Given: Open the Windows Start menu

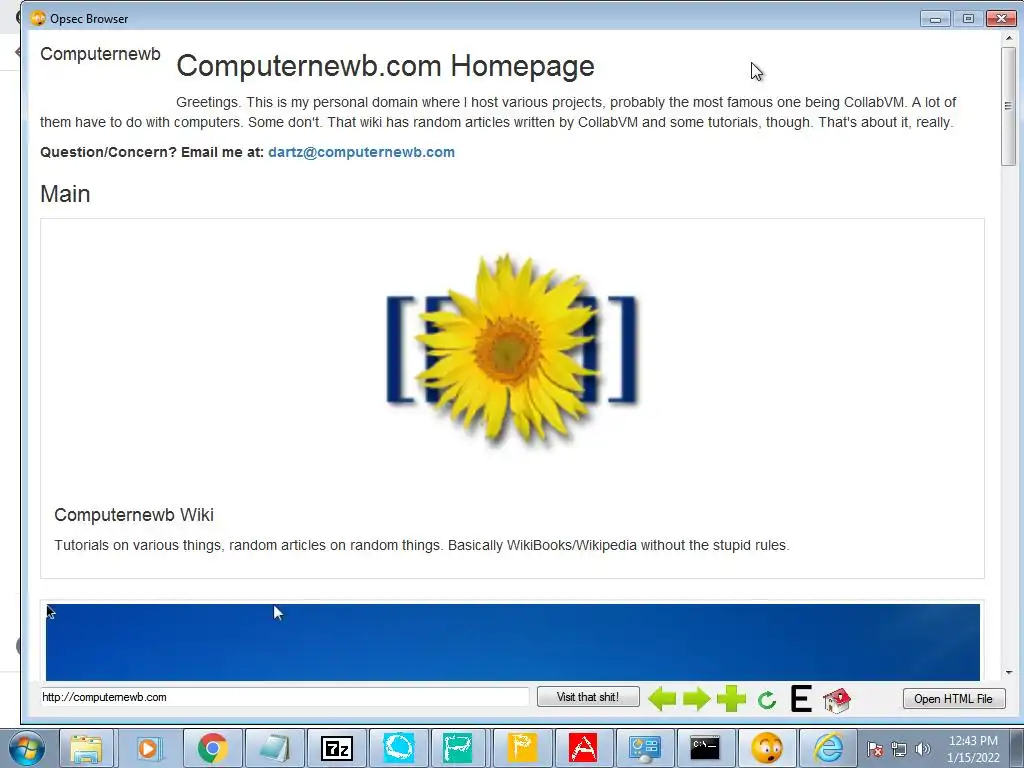Looking at the screenshot, I should (26, 748).
